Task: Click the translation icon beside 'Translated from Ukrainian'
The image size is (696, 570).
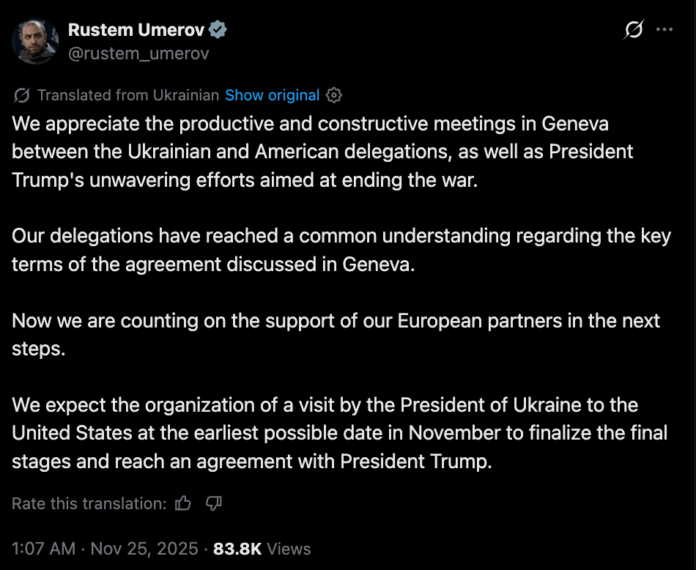Action: click(x=23, y=96)
